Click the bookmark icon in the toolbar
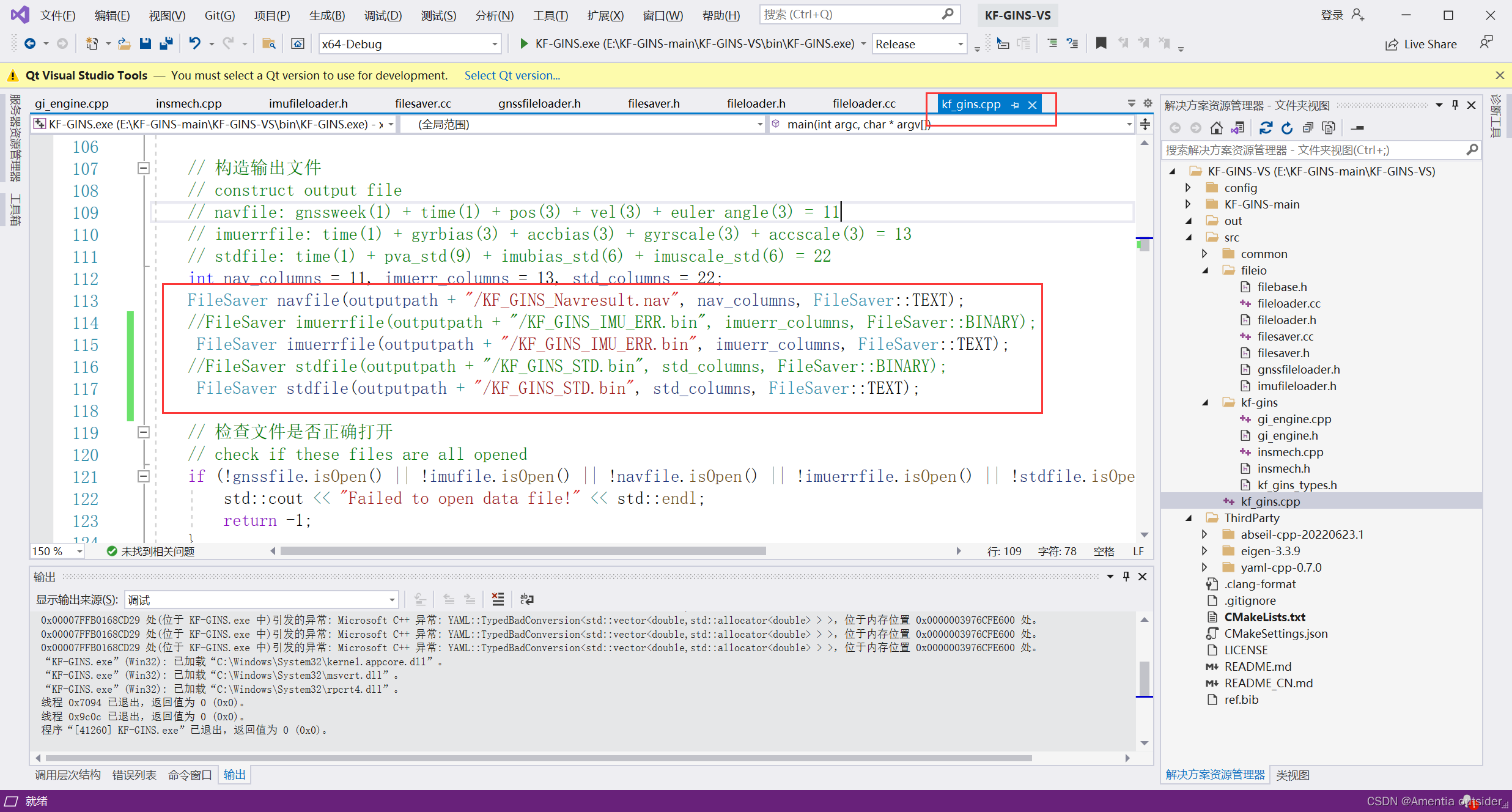This screenshot has height=812, width=1512. point(1101,43)
